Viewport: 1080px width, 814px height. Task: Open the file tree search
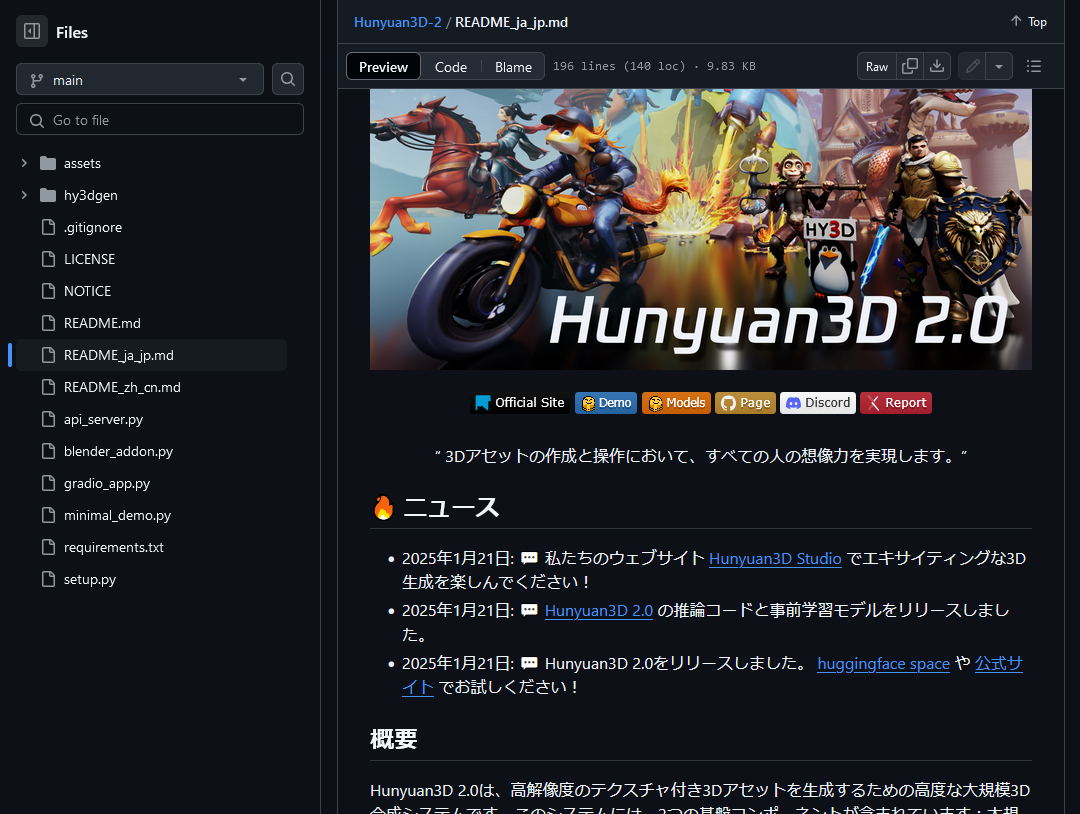(x=287, y=79)
